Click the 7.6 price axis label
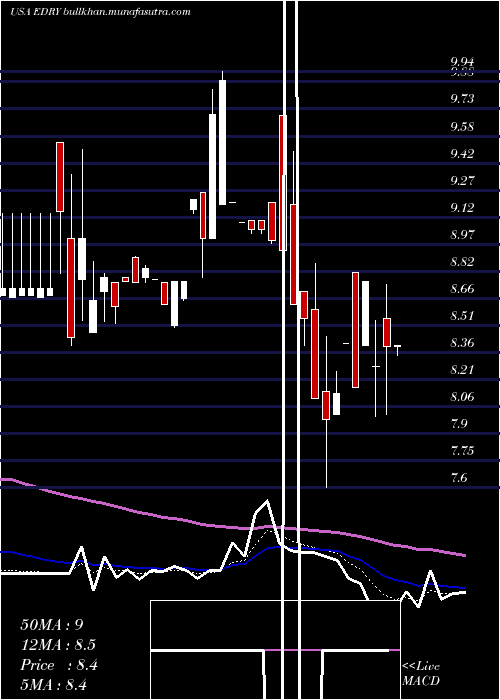 pos(458,478)
